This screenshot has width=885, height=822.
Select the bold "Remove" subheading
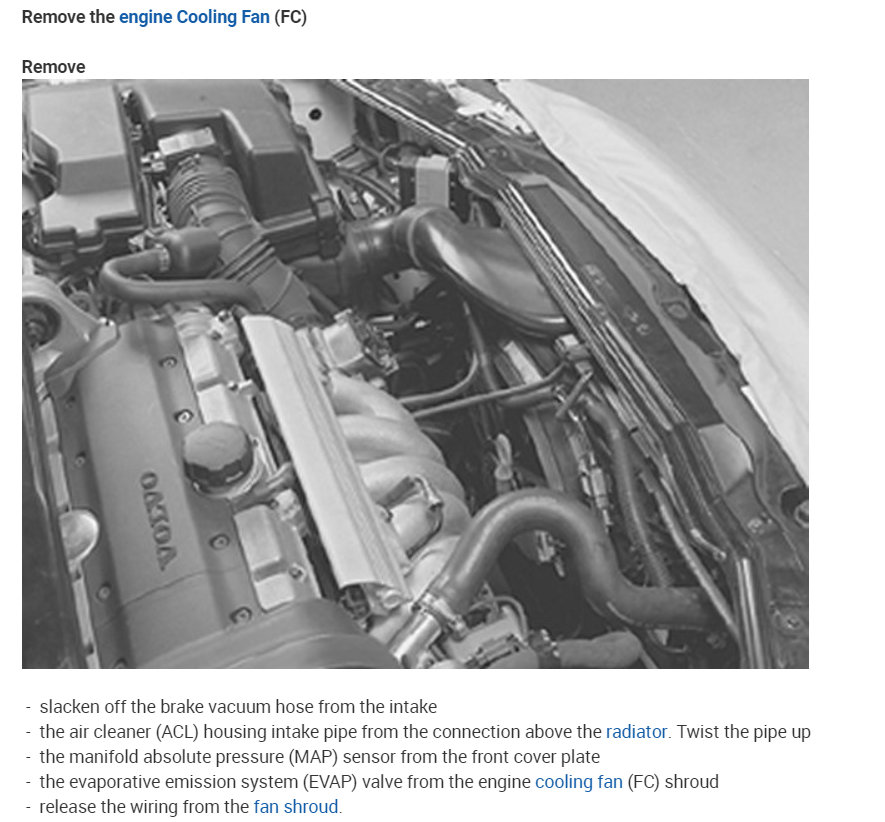tap(54, 67)
